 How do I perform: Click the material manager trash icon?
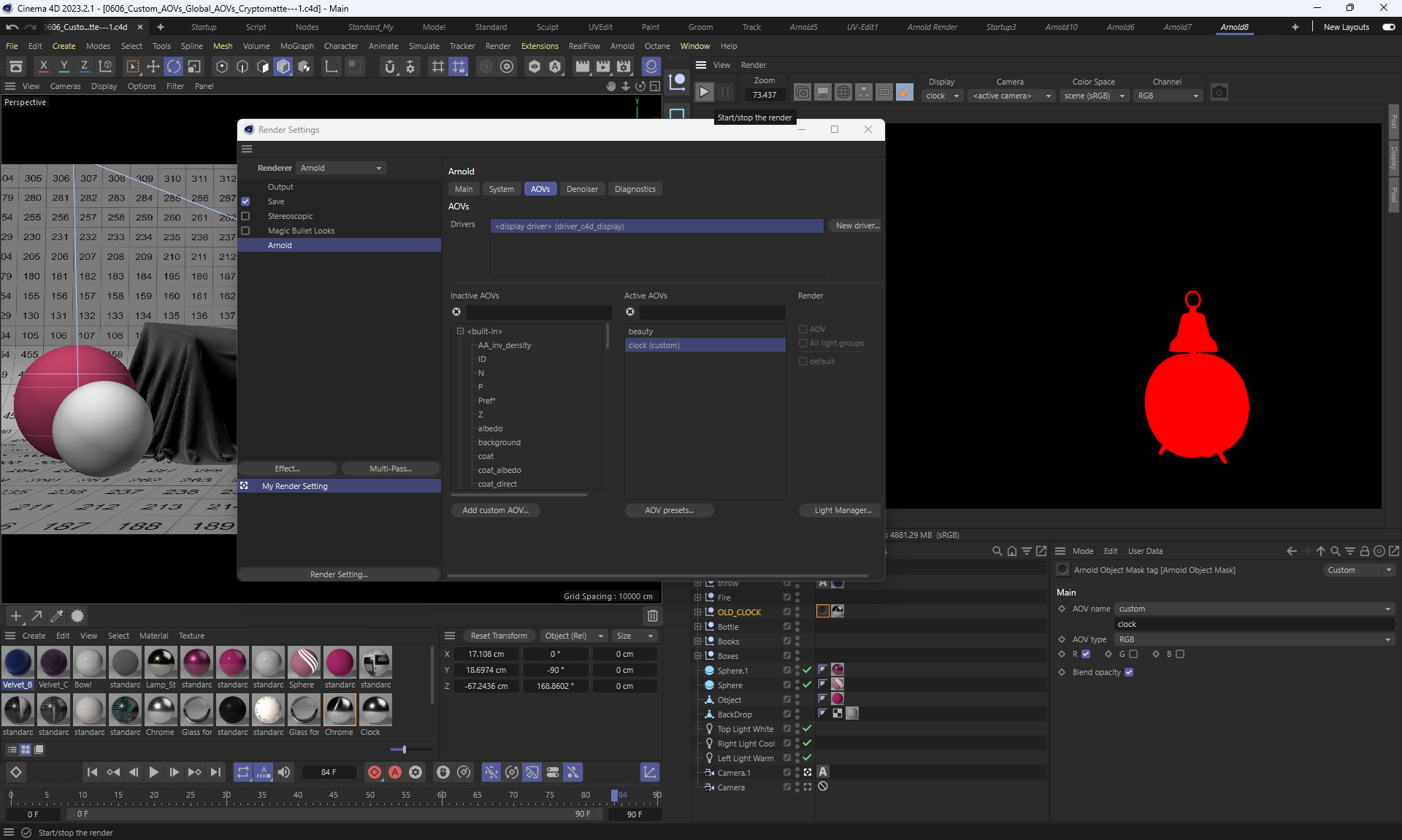tap(652, 616)
